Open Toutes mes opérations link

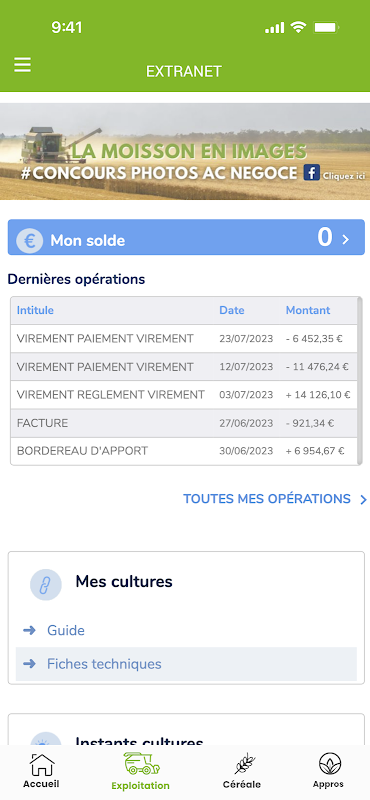click(x=267, y=498)
